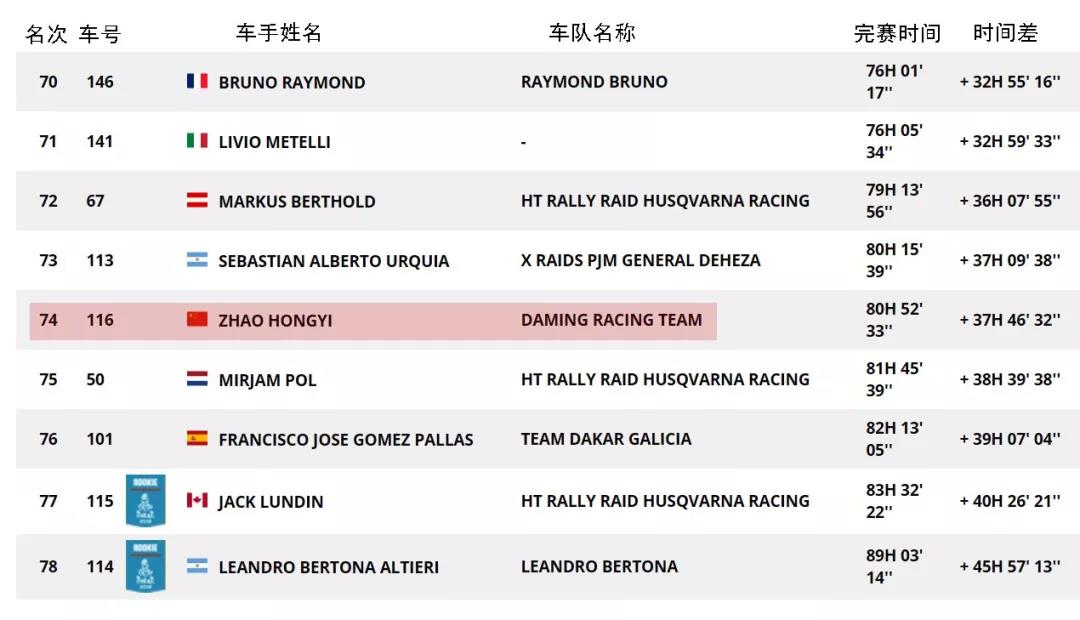Click the Canadian flag beside Jack Lundin
This screenshot has height=620, width=1080.
197,500
